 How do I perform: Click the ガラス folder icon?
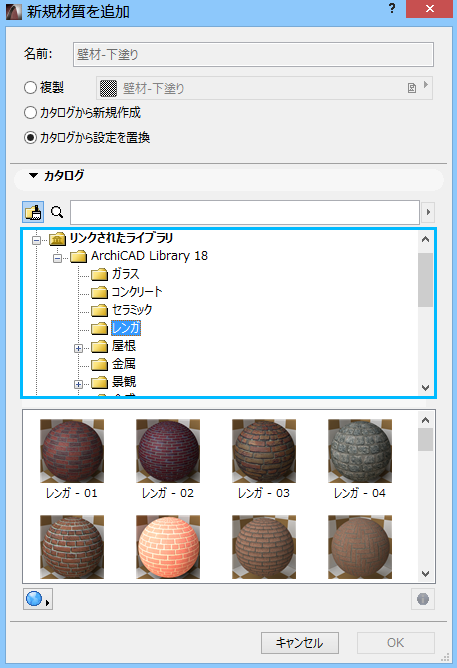(x=99, y=274)
